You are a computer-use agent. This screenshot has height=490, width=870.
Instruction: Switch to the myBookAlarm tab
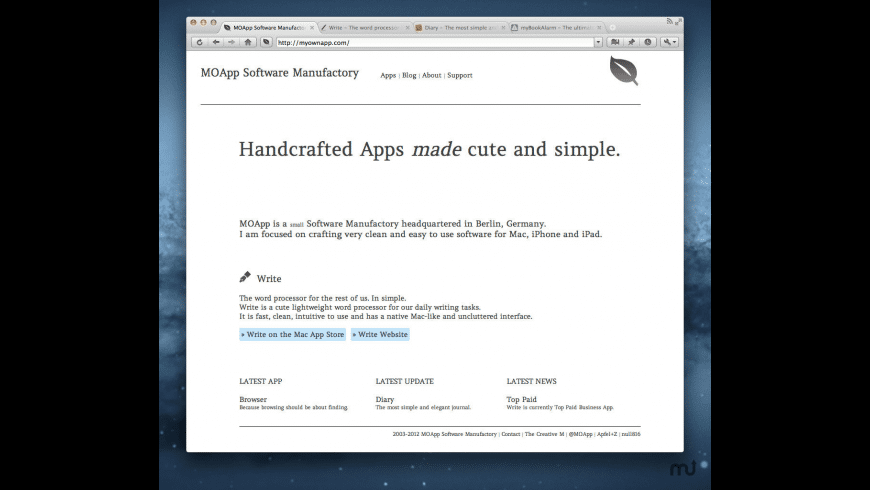(555, 27)
